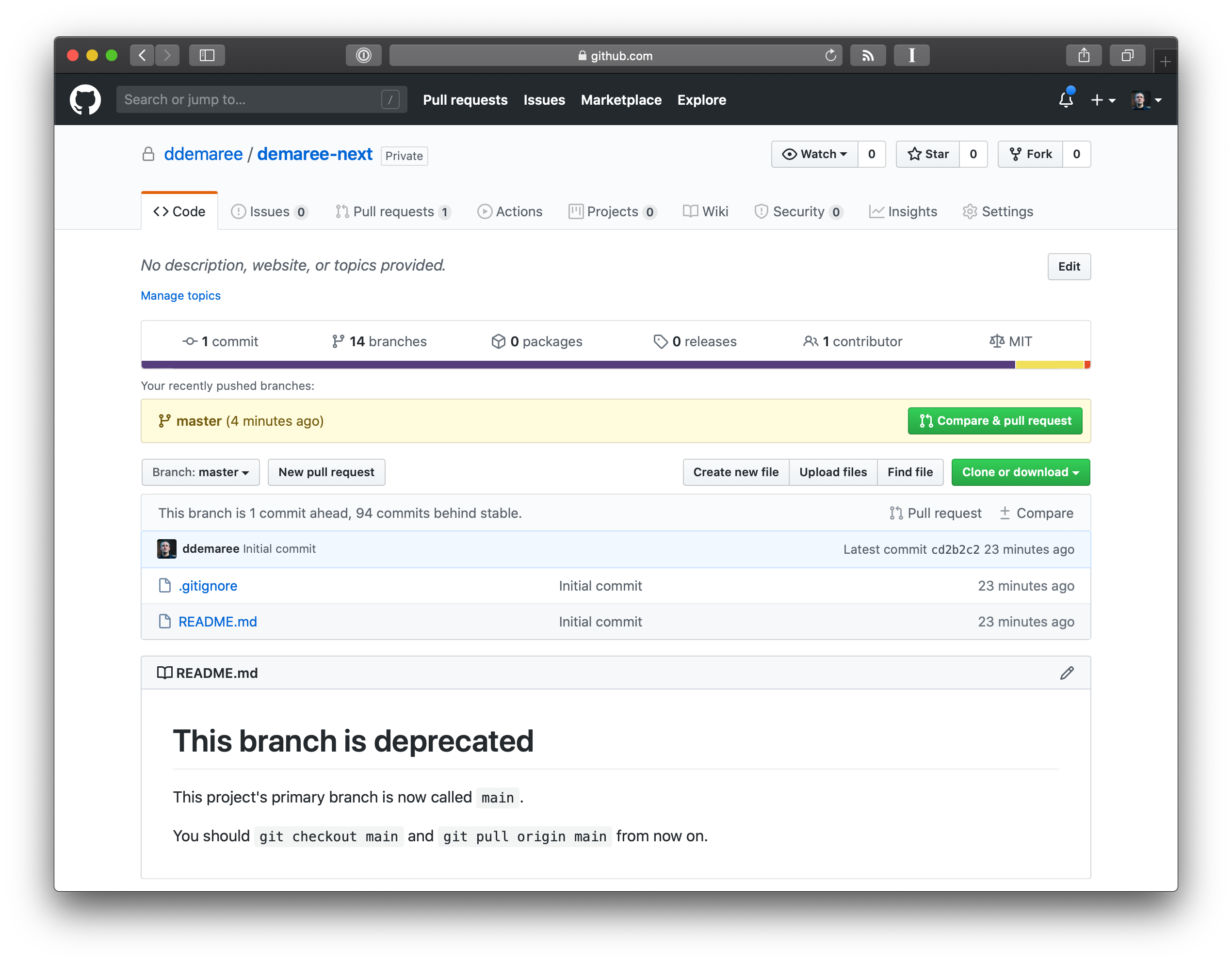
Task: Click New pull request button
Action: point(326,472)
